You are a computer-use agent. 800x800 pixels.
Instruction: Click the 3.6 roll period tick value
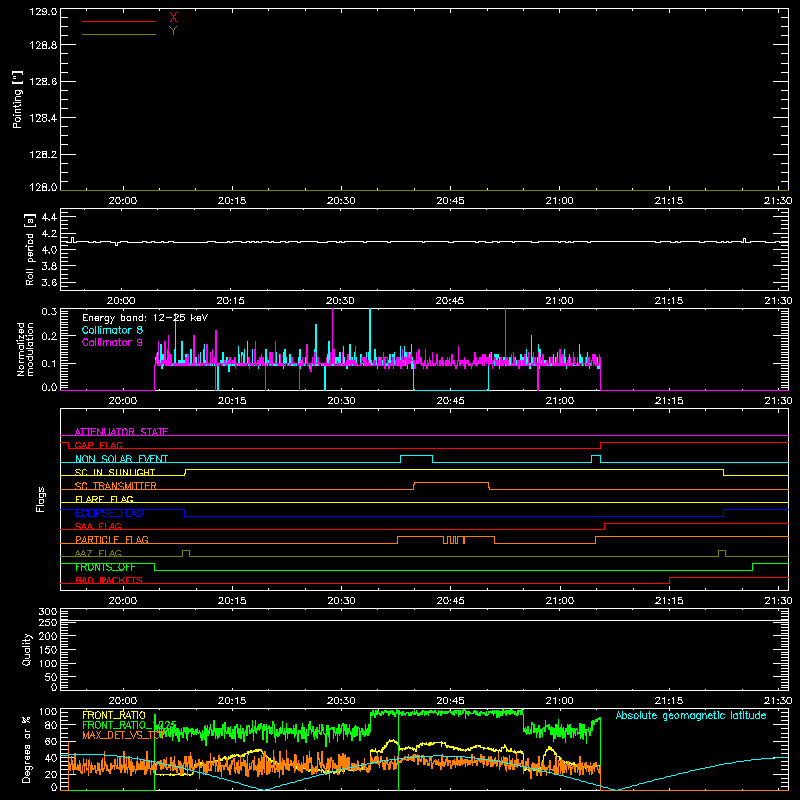pos(49,283)
